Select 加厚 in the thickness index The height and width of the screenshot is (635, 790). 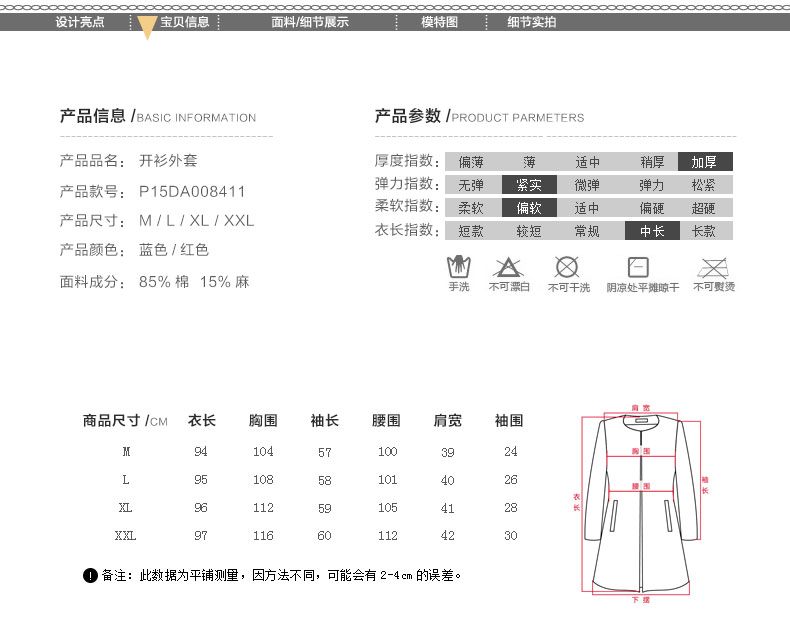(x=705, y=162)
